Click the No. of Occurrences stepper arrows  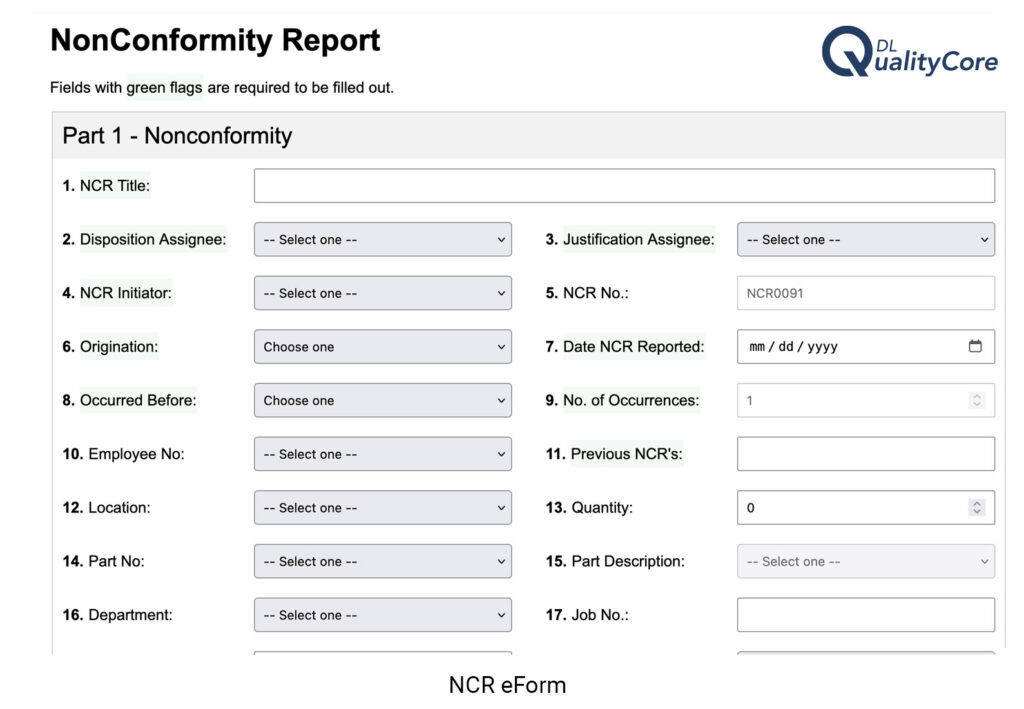(x=976, y=400)
